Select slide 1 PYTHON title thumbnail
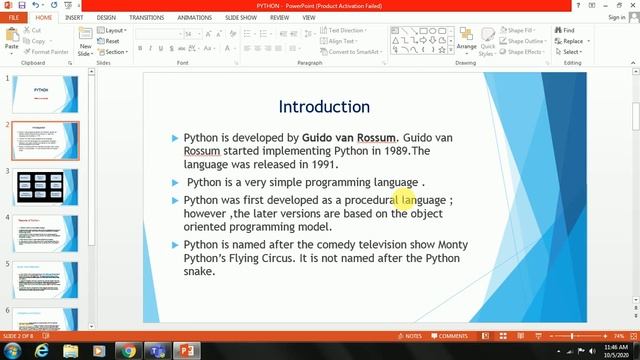 point(45,94)
